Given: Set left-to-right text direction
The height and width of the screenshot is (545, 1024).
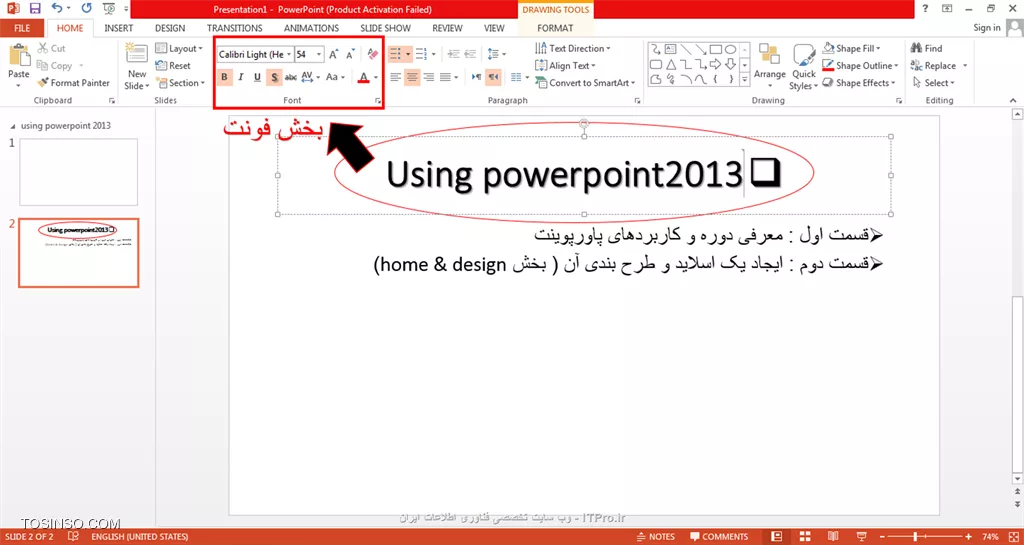Looking at the screenshot, I should (477, 77).
